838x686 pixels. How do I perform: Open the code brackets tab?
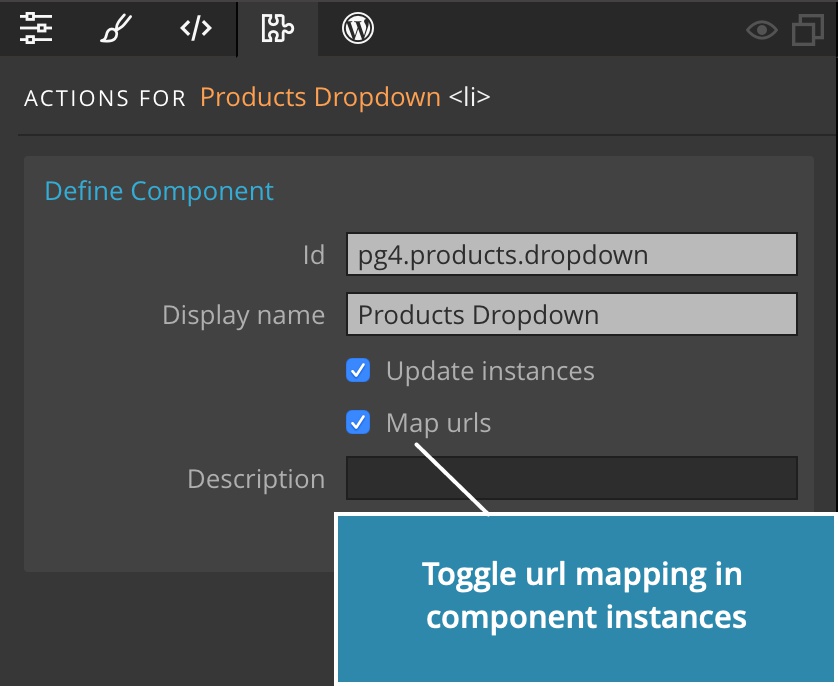(196, 28)
